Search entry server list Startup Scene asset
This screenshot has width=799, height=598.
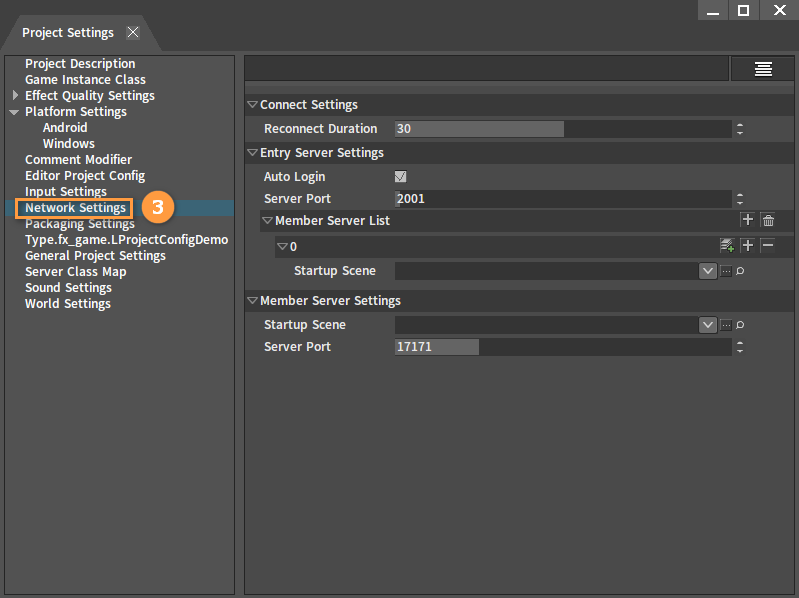(x=740, y=271)
